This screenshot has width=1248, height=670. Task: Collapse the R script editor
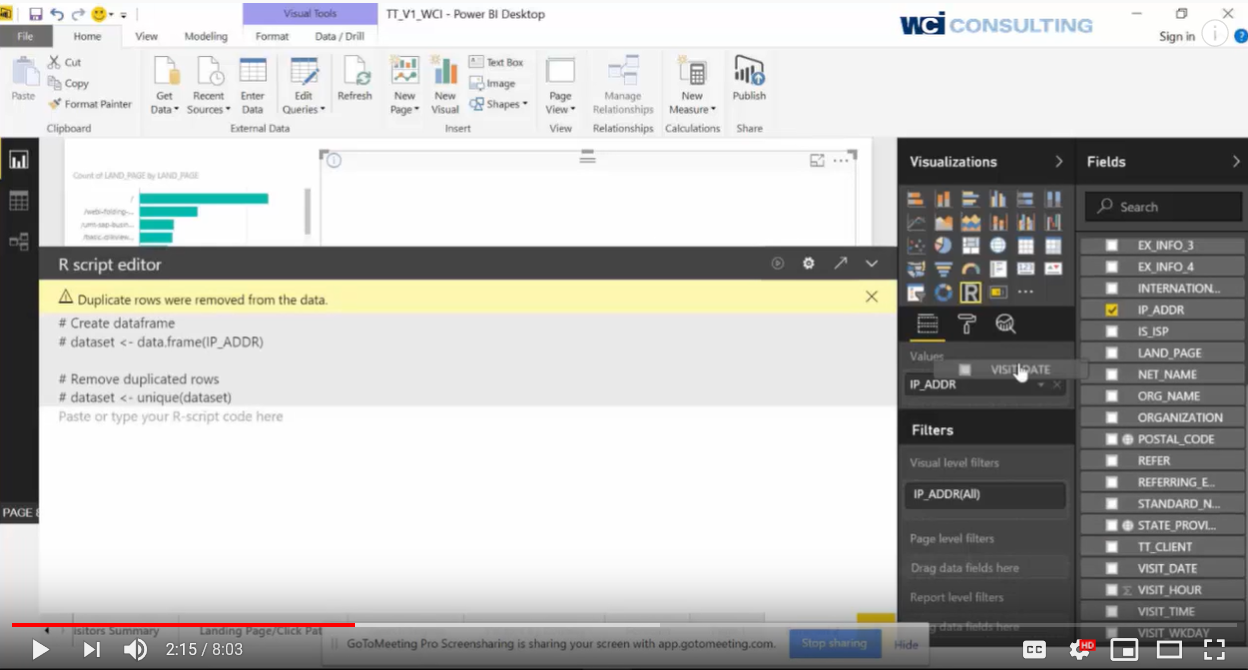pyautogui.click(x=872, y=264)
